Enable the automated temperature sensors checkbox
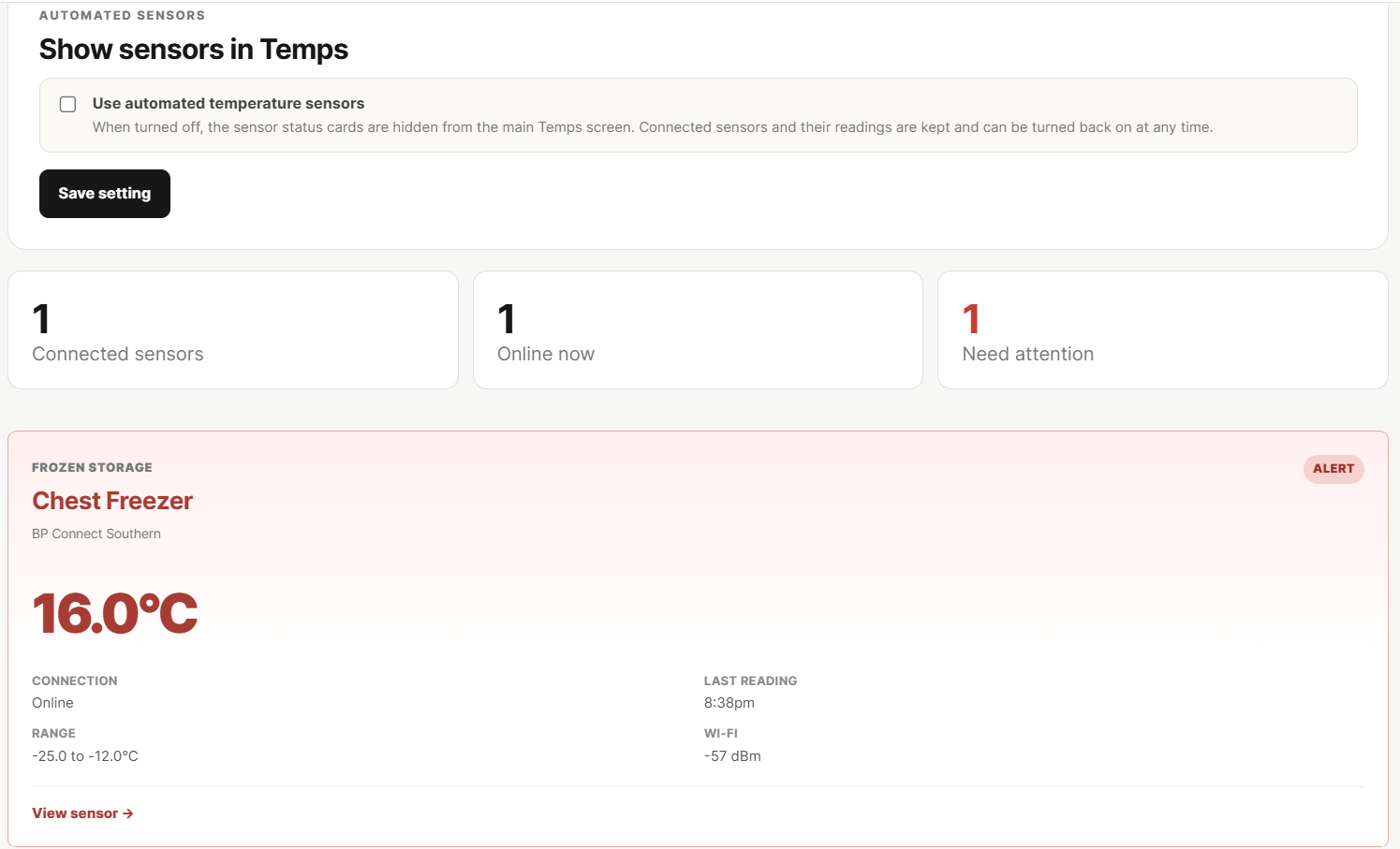 pos(67,104)
